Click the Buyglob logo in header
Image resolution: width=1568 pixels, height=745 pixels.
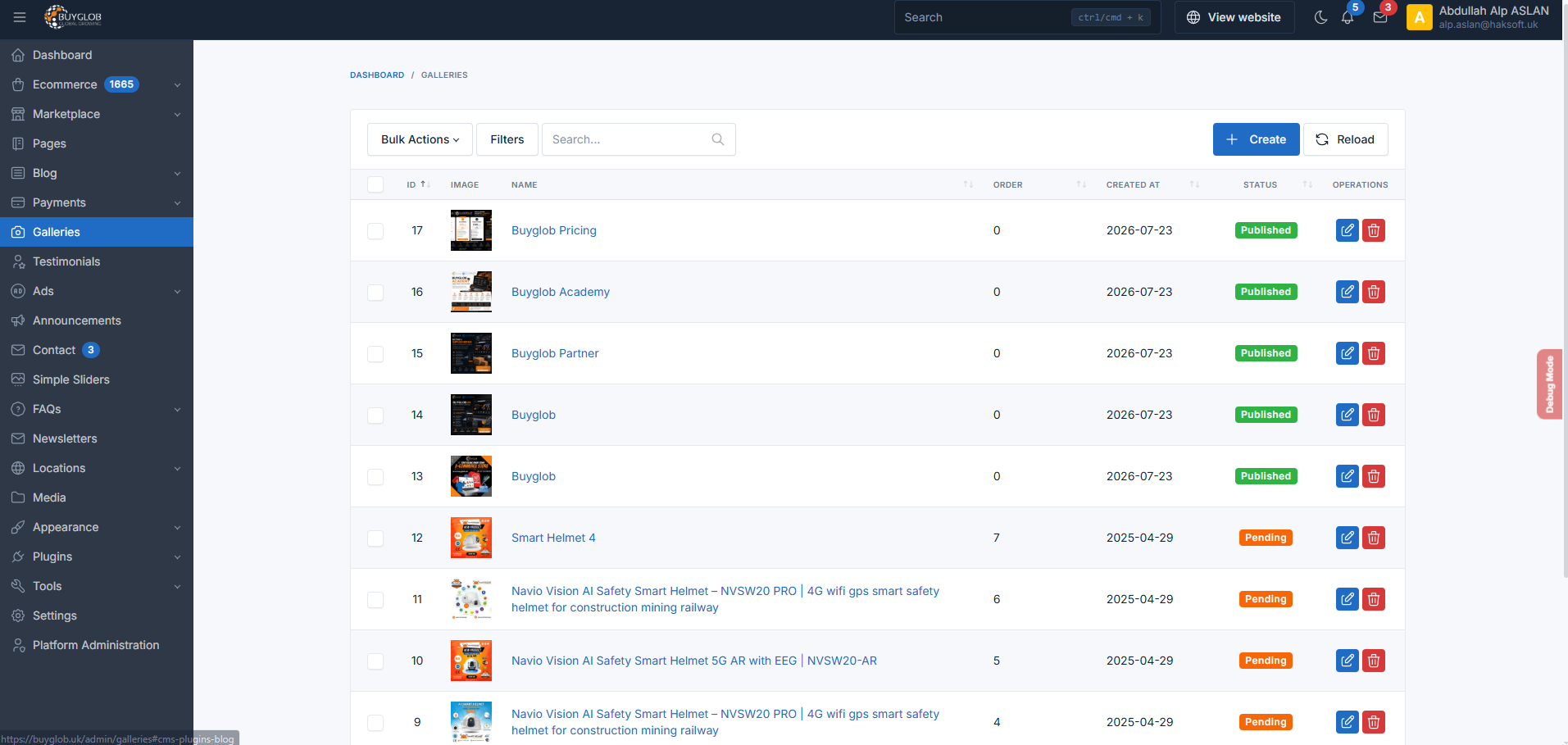click(x=73, y=17)
